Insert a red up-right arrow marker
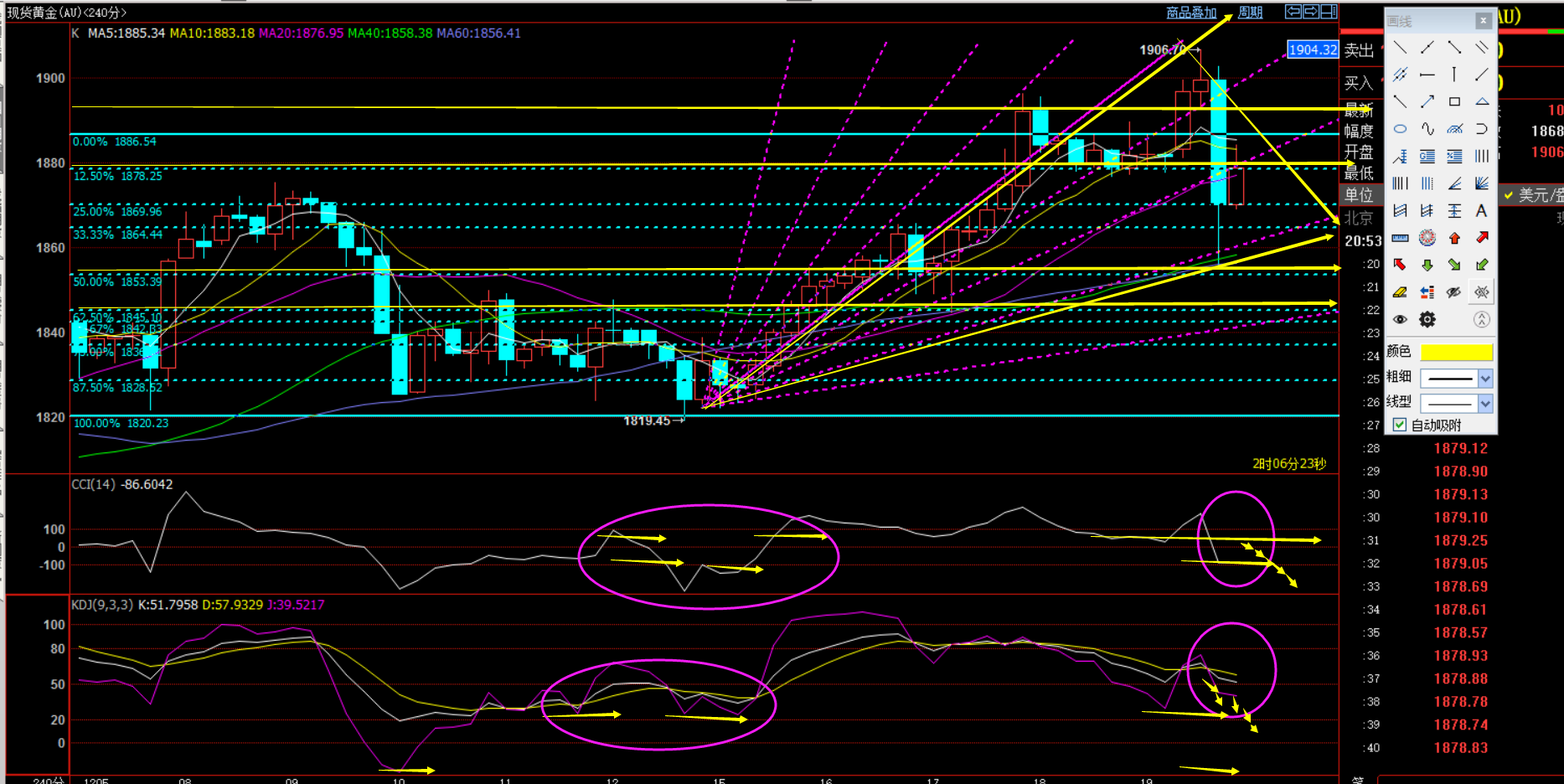The height and width of the screenshot is (784, 1564). [x=1482, y=238]
